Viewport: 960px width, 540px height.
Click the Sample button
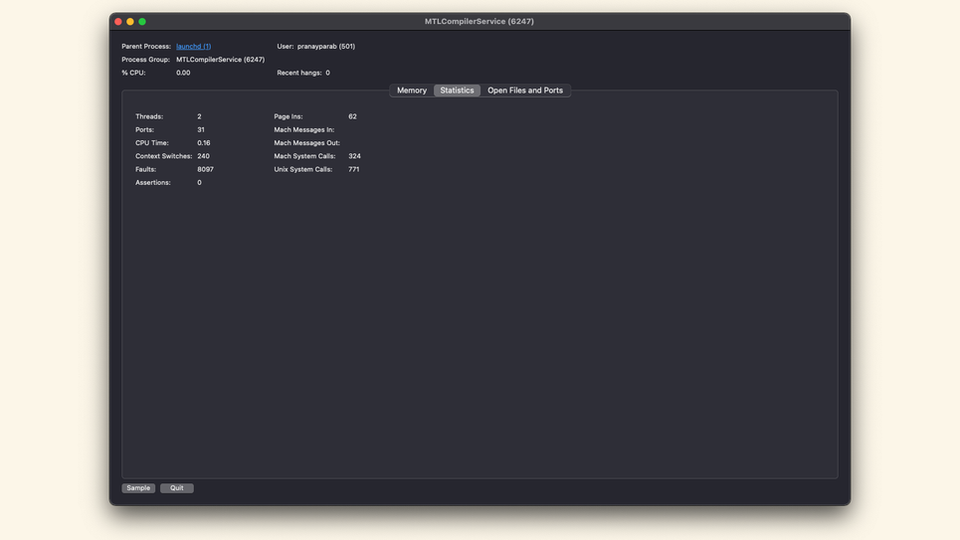click(x=138, y=488)
